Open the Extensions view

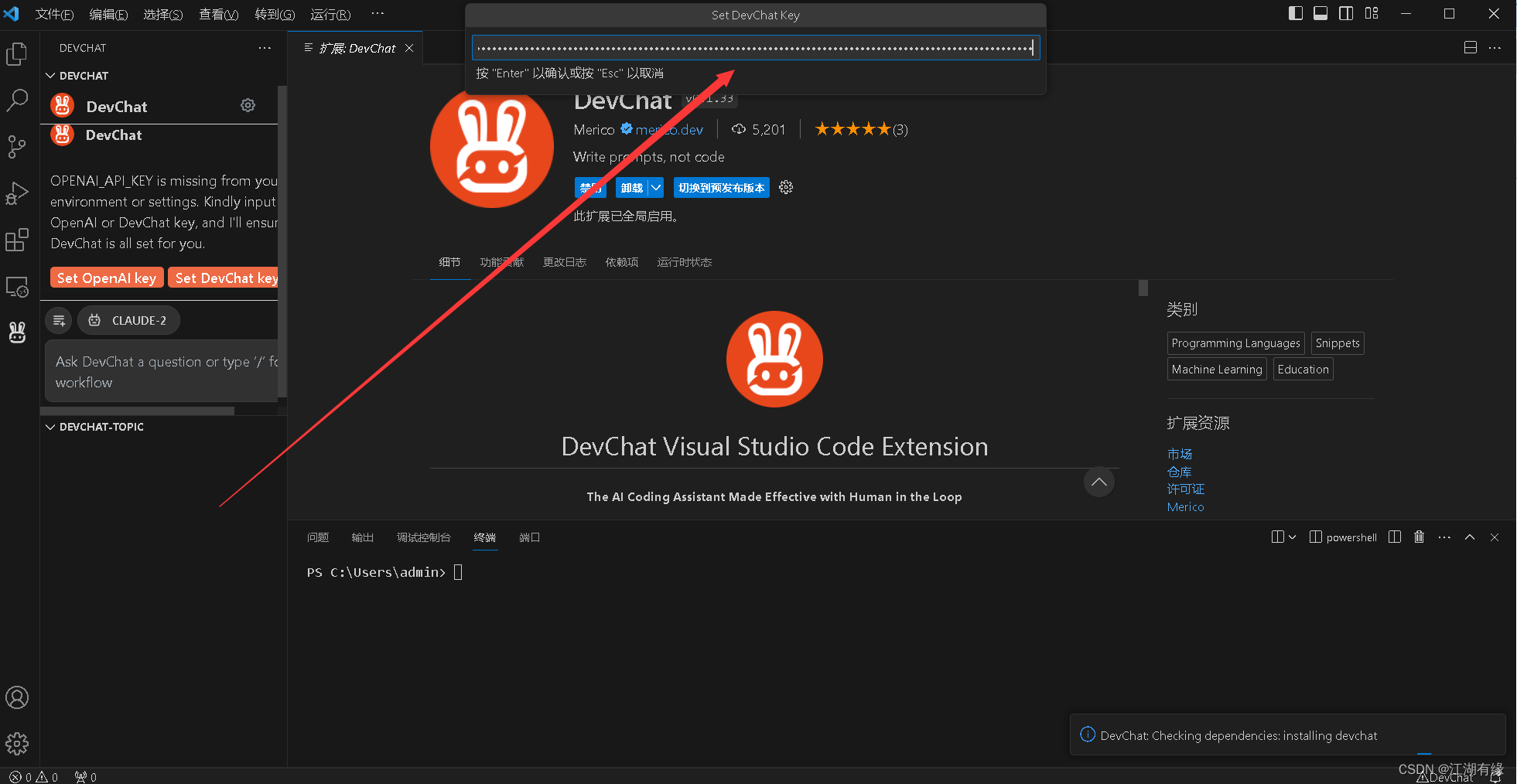click(17, 240)
